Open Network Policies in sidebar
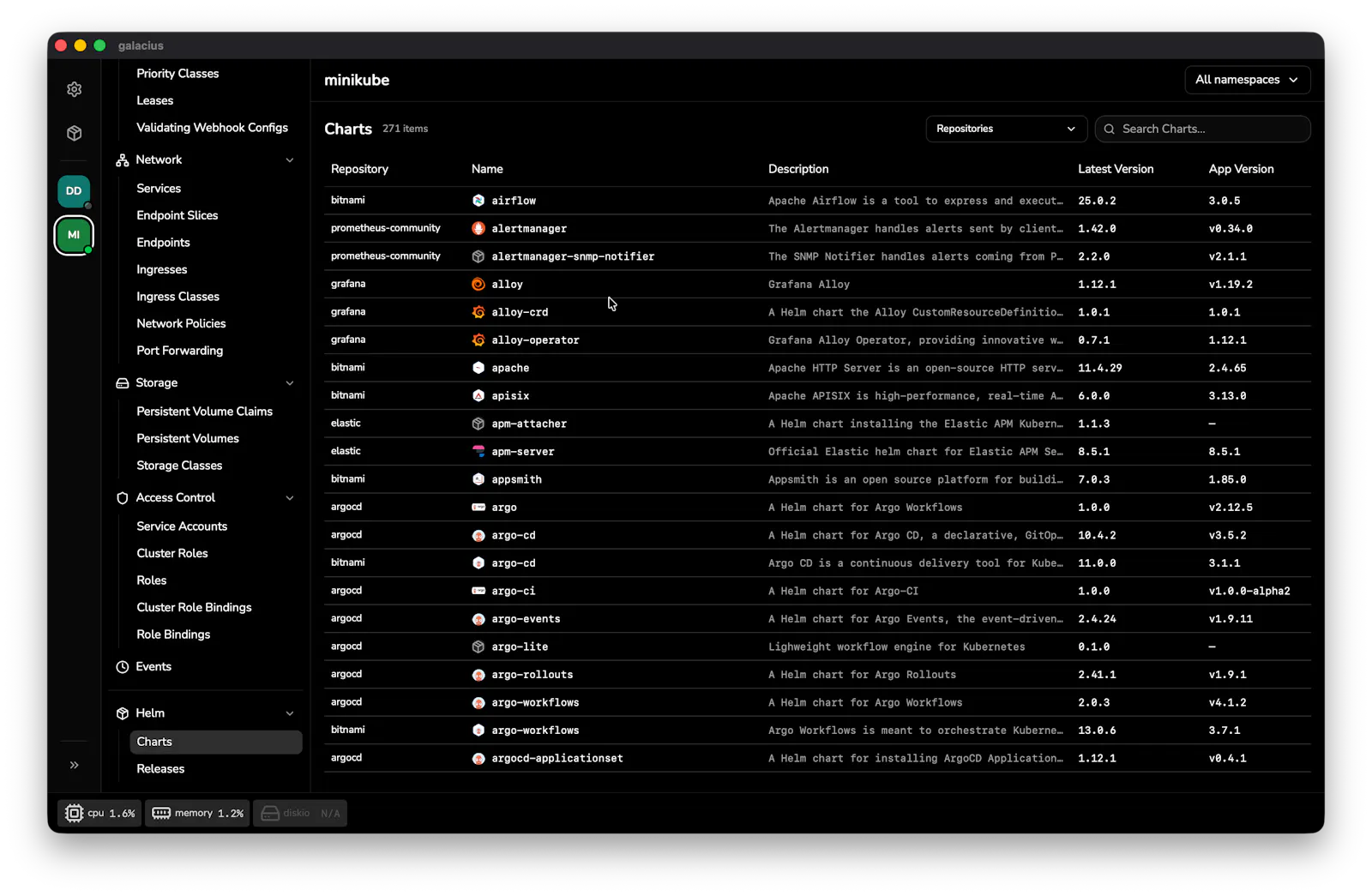This screenshot has height=896, width=1372. tap(181, 323)
